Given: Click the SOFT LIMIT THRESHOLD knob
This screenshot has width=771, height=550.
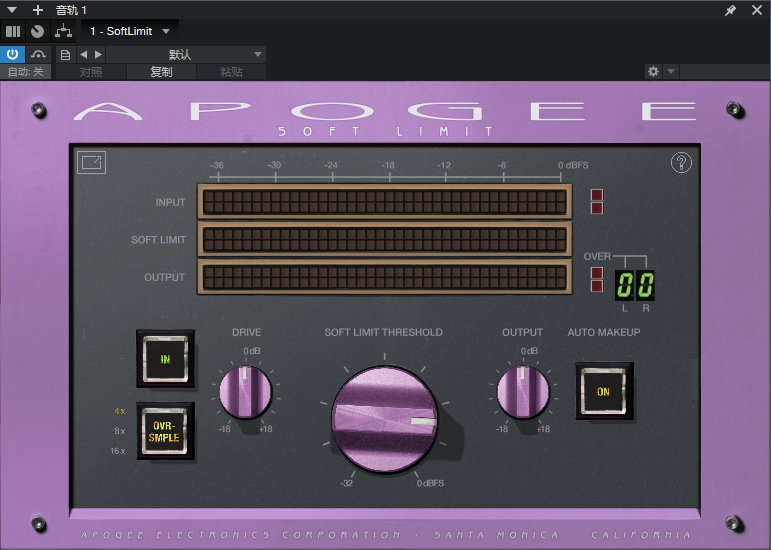Looking at the screenshot, I should [x=385, y=419].
